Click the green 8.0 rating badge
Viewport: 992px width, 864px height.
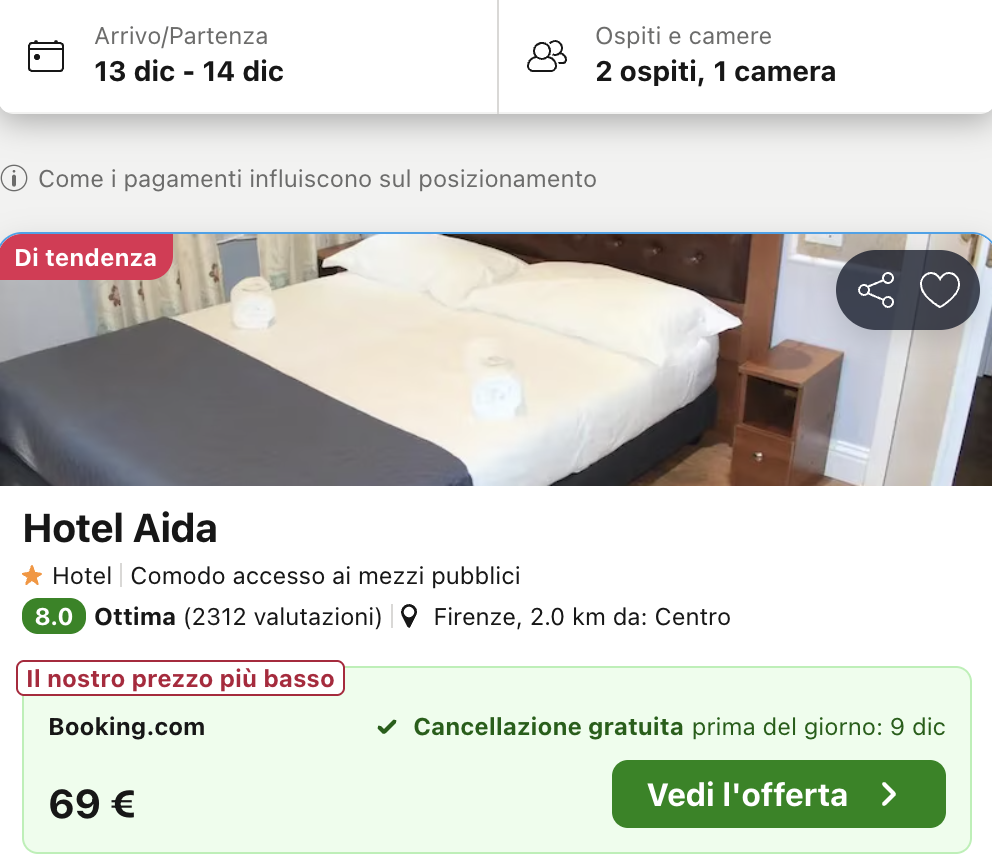pos(54,617)
